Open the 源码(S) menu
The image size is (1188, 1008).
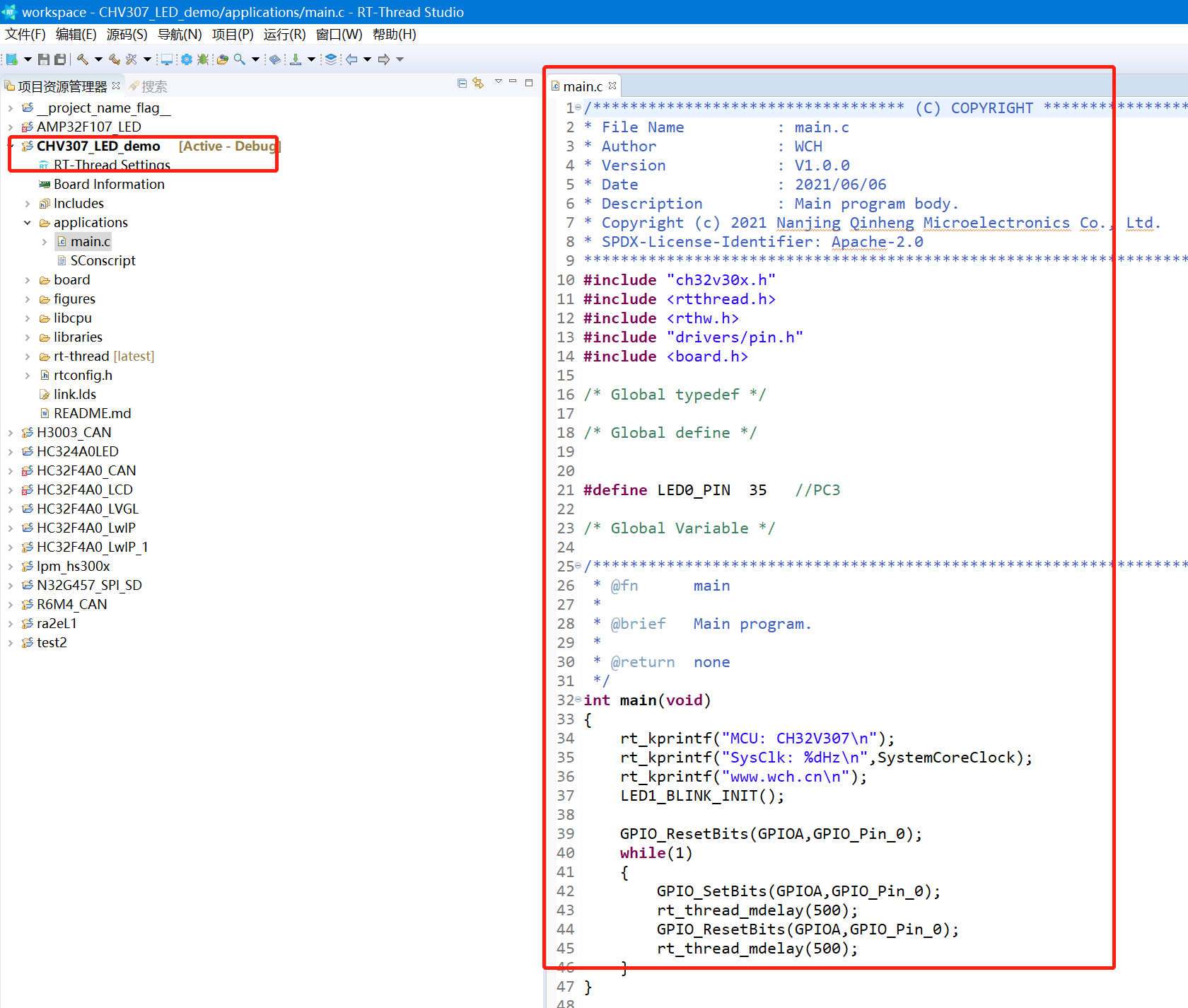127,34
